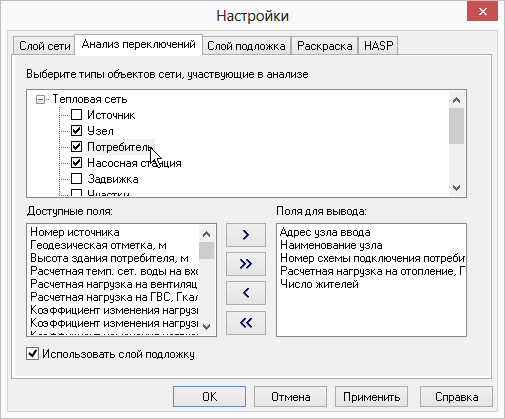Select the Анализ переключений tab
Screen dimensions: 505x419
tap(138, 44)
